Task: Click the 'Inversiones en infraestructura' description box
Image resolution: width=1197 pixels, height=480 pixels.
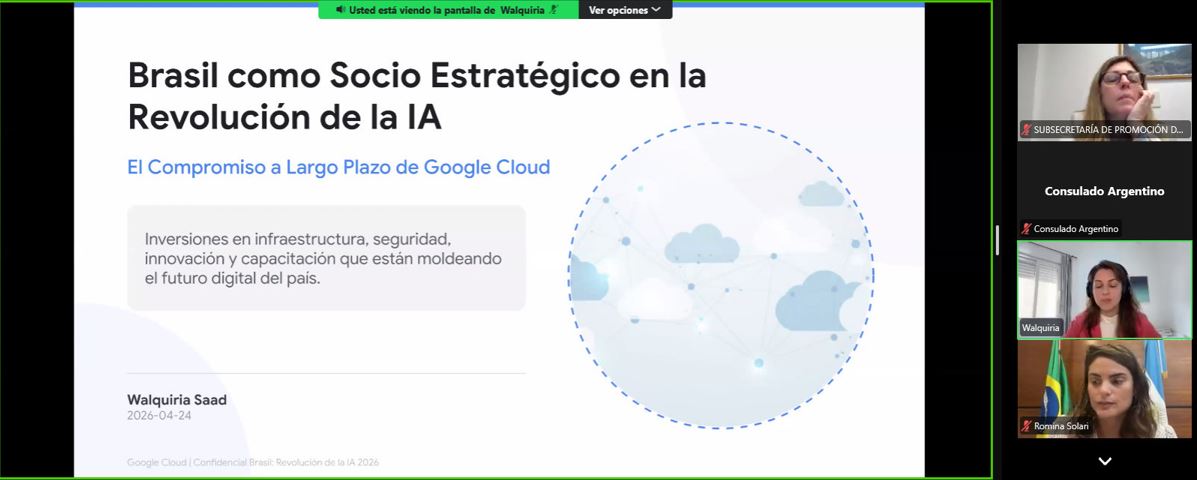Action: (x=327, y=258)
